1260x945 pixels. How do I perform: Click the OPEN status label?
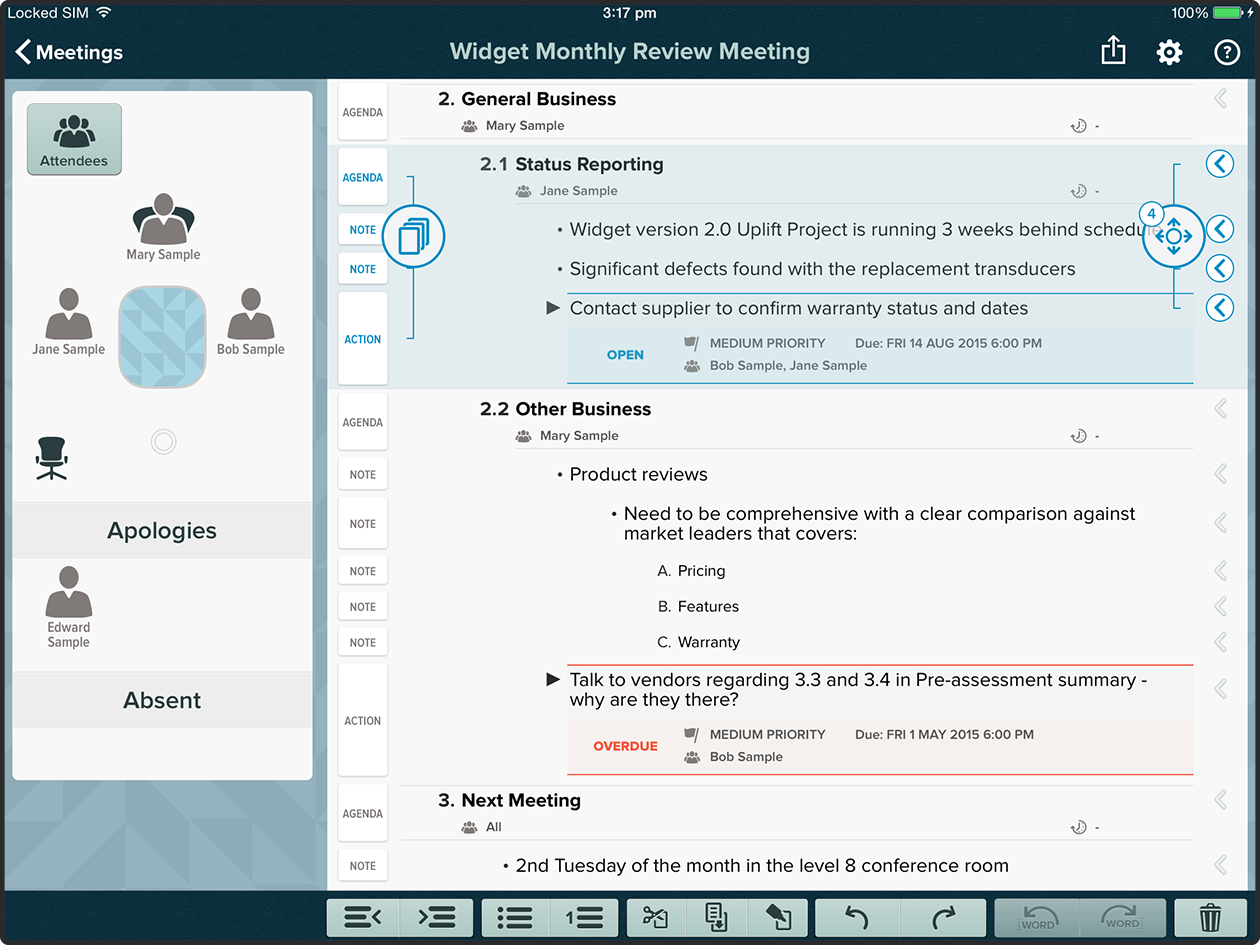tap(625, 355)
